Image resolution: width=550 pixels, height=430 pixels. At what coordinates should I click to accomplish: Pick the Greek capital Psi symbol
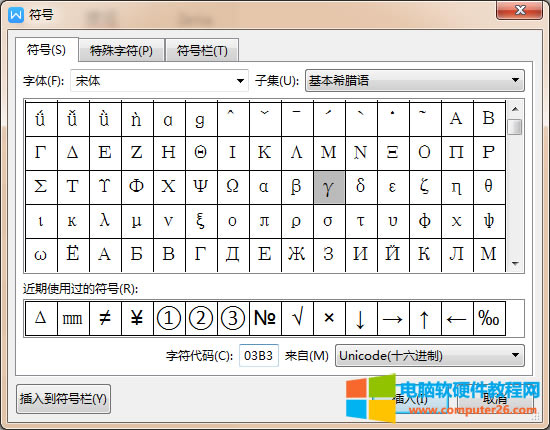(201, 187)
